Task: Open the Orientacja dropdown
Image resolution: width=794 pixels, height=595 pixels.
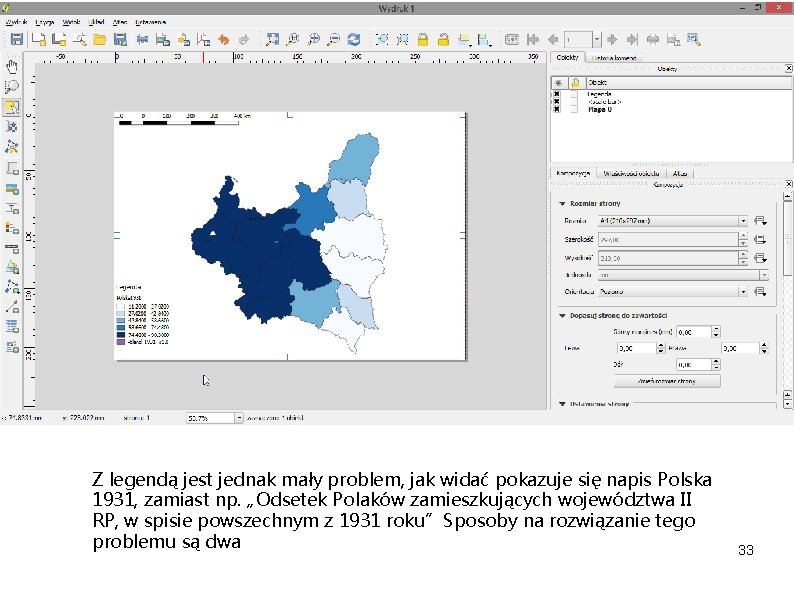Action: [x=672, y=291]
